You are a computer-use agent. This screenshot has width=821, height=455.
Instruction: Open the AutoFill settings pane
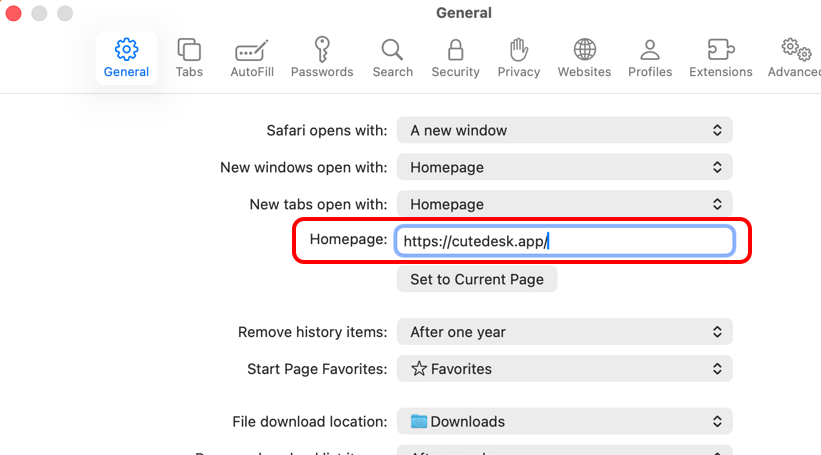coord(250,58)
